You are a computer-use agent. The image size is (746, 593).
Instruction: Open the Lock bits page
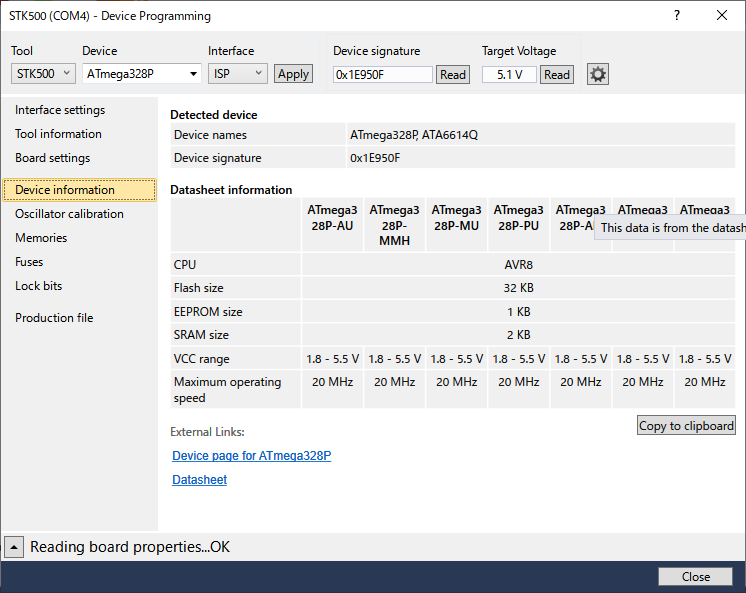click(x=39, y=286)
